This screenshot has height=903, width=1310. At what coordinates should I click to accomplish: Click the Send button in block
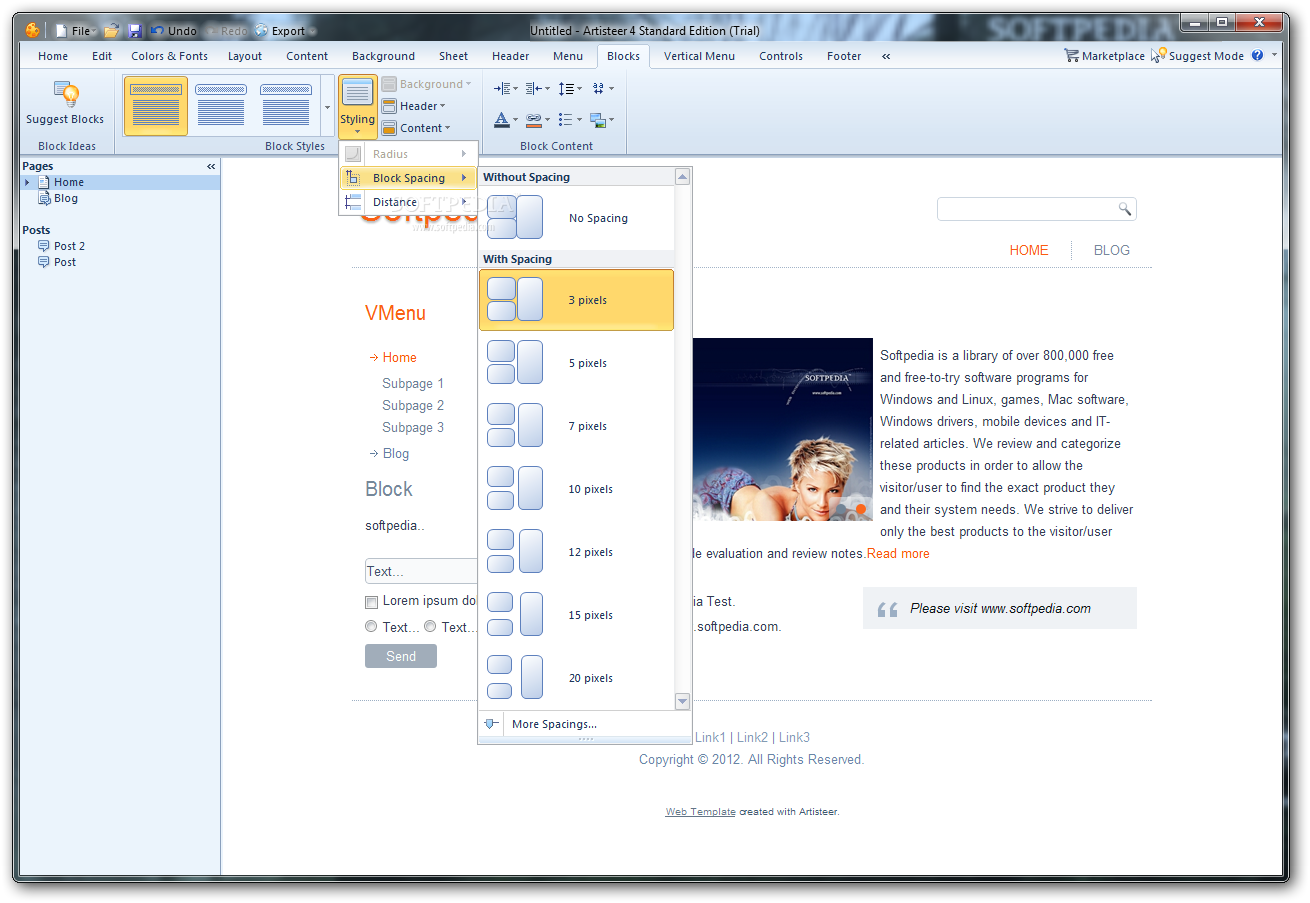(x=401, y=656)
